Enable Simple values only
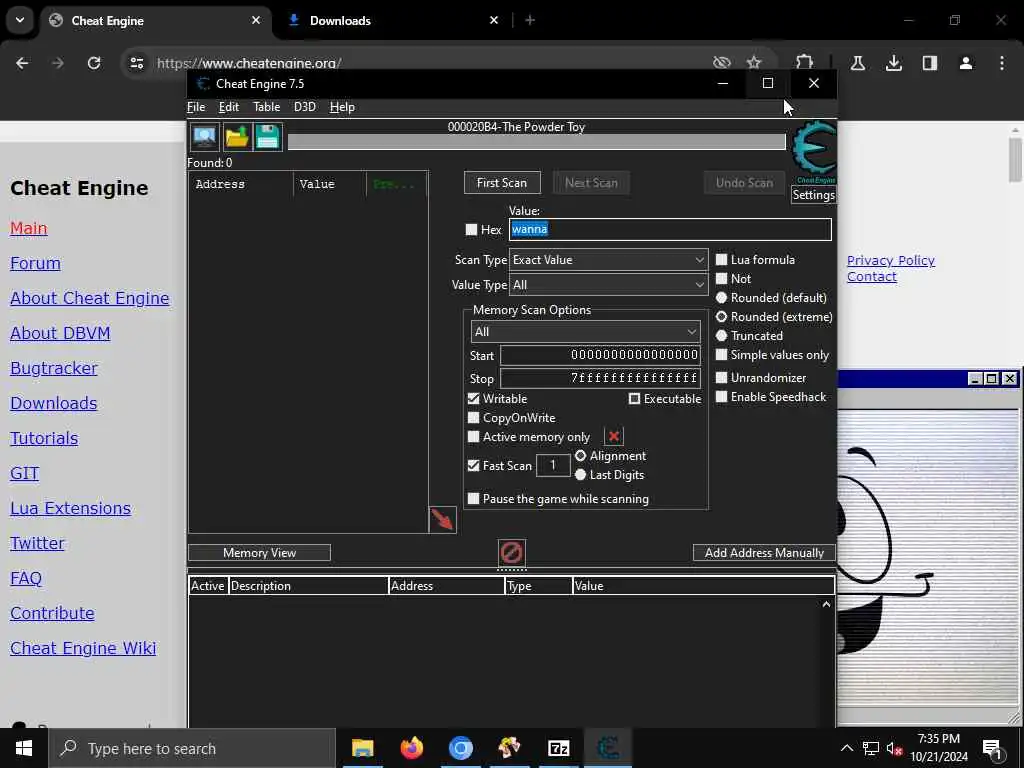 [722, 355]
